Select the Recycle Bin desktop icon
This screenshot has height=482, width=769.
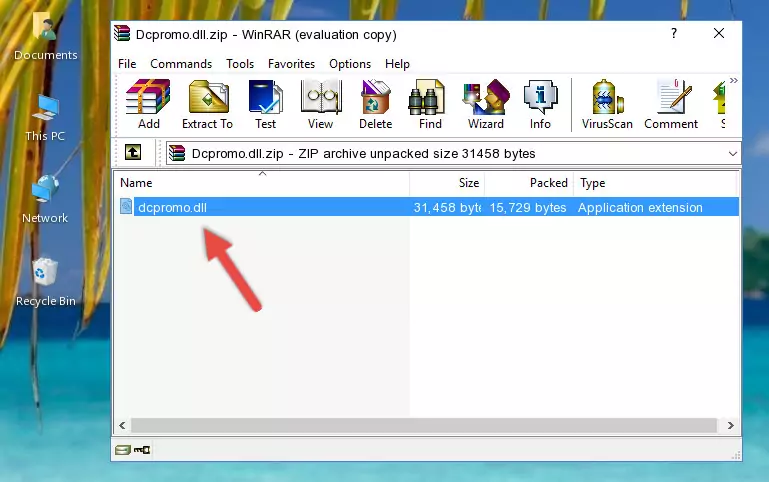[x=46, y=282]
